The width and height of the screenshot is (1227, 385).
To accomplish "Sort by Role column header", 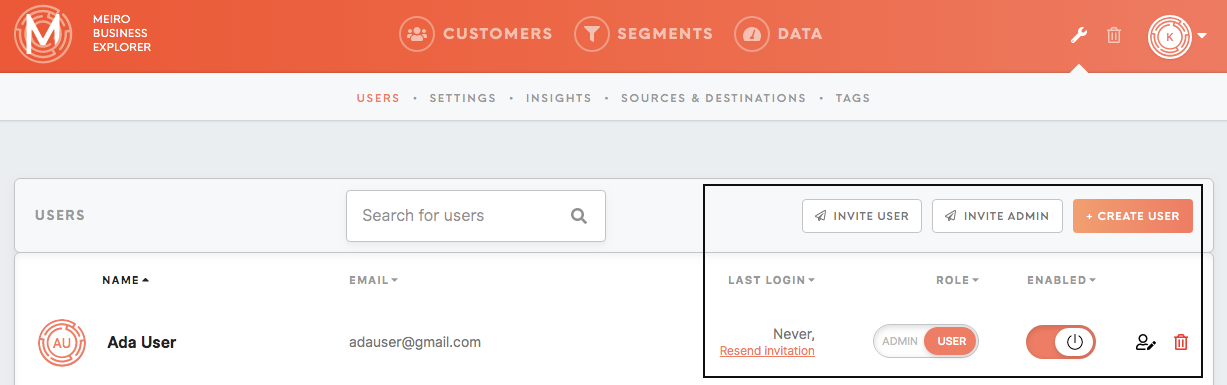I will tap(957, 280).
